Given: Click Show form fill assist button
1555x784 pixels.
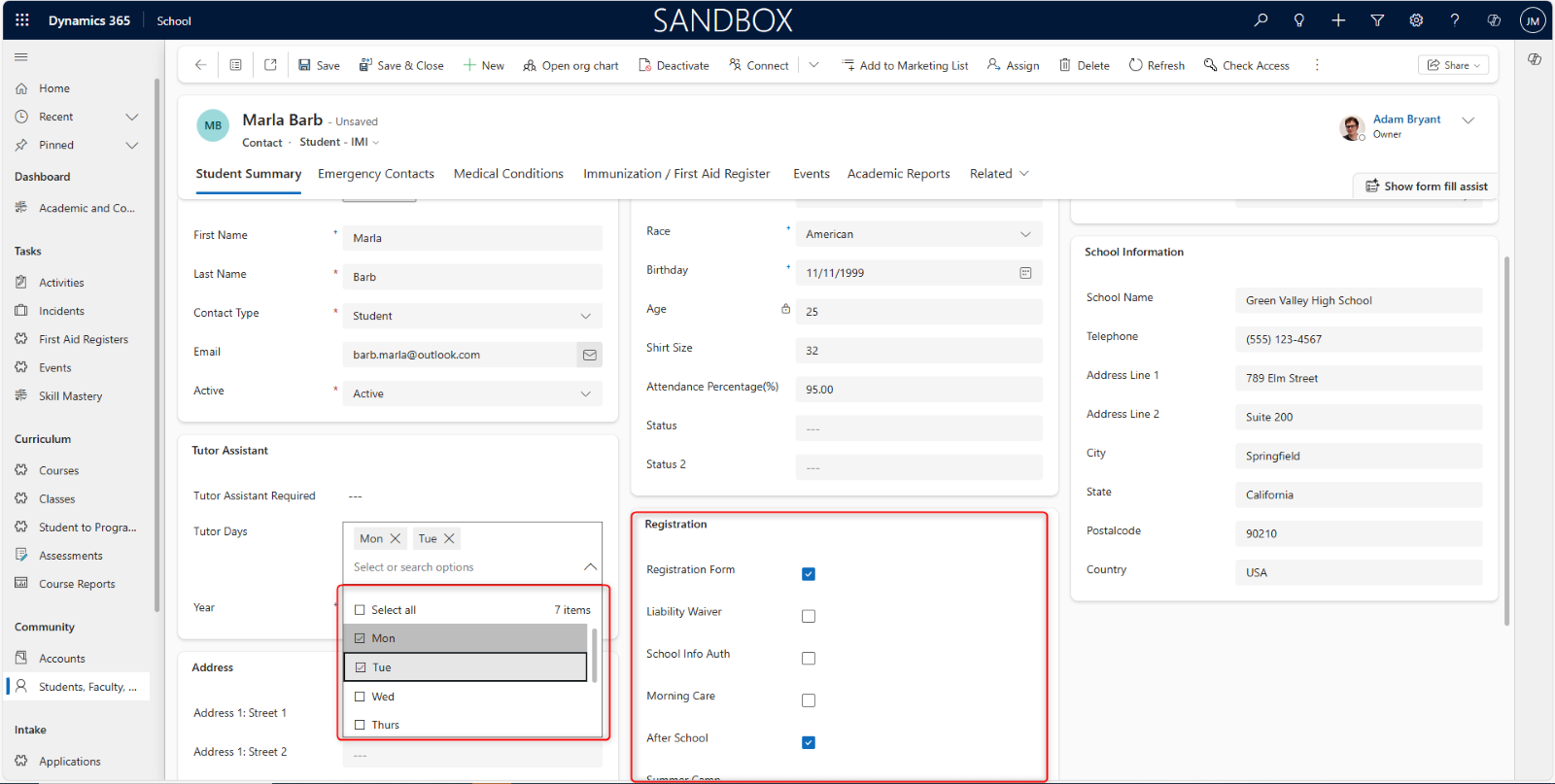Looking at the screenshot, I should [1426, 187].
